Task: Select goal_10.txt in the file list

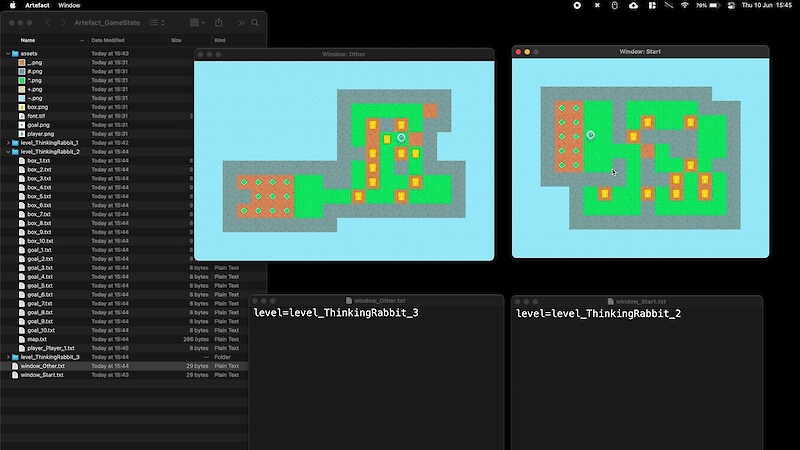Action: pos(41,330)
